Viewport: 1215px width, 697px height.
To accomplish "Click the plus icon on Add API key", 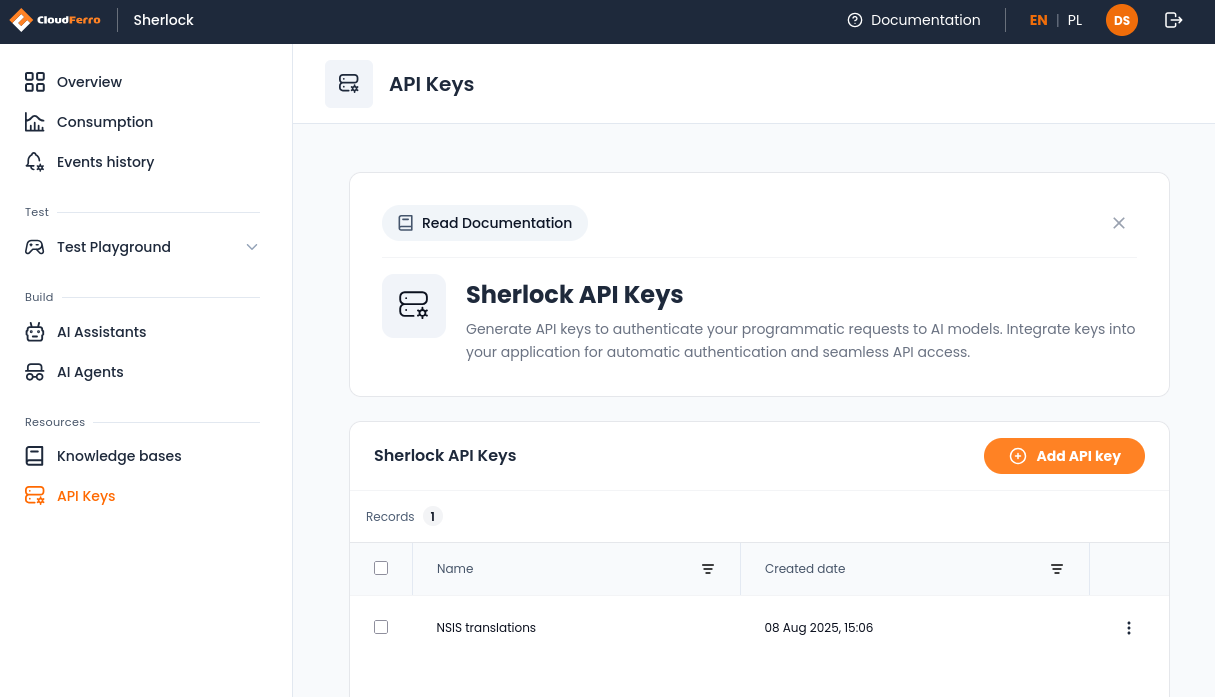I will point(1018,456).
